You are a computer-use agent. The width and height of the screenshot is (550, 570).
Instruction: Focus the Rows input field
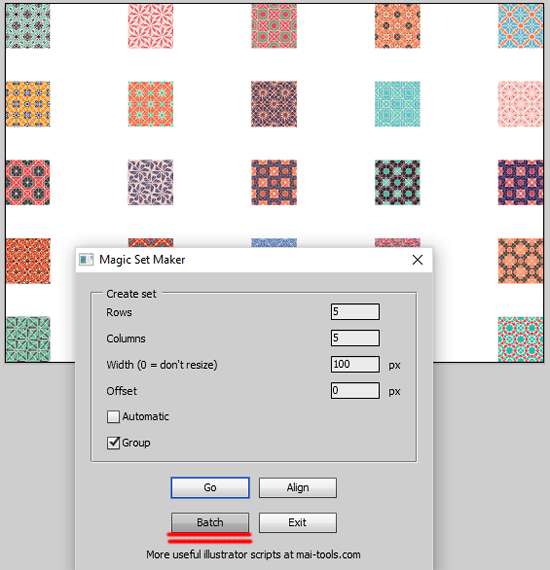point(355,312)
